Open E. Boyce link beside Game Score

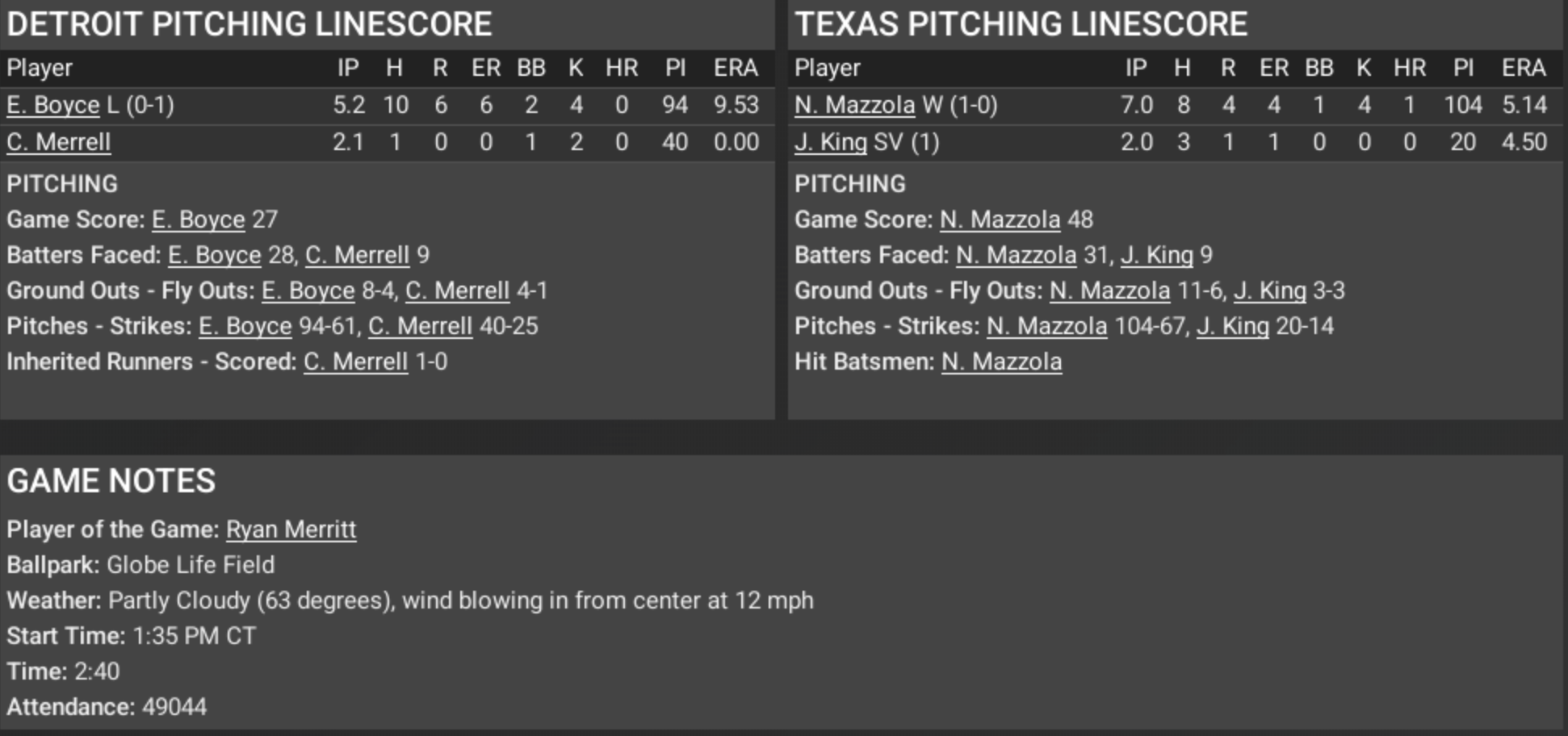point(198,220)
